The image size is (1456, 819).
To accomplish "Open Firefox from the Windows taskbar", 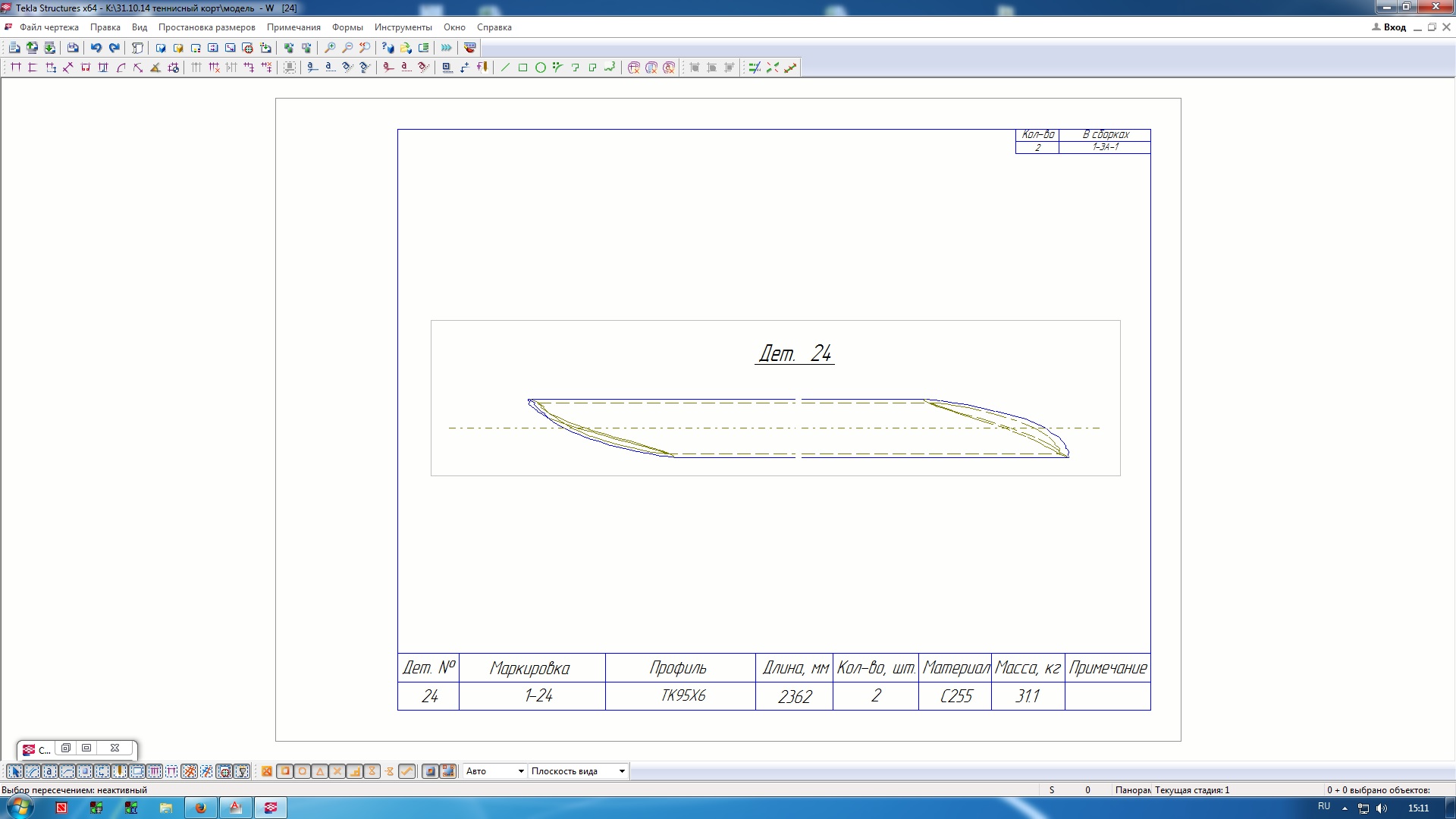I will (x=201, y=808).
